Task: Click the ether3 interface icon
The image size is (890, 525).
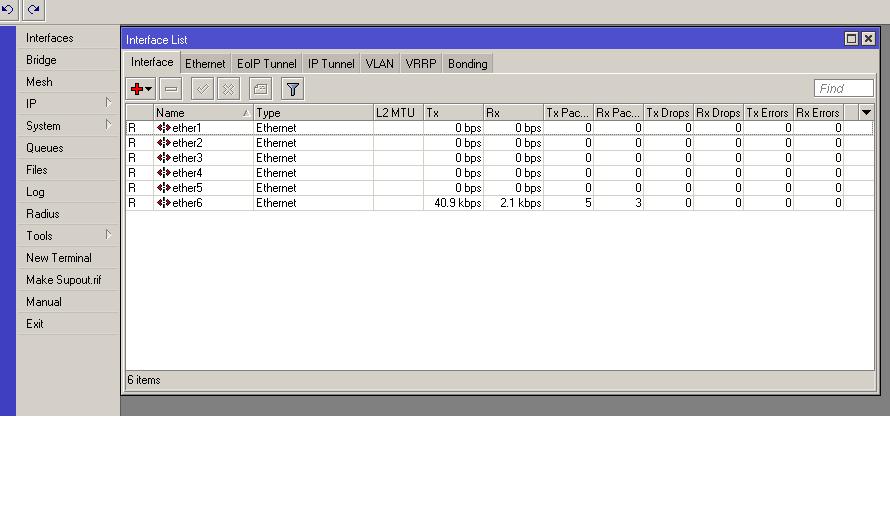Action: [x=163, y=158]
